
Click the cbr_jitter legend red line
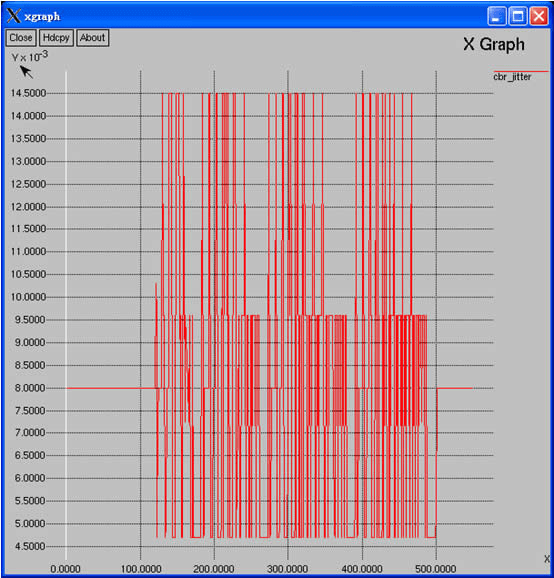(521, 71)
